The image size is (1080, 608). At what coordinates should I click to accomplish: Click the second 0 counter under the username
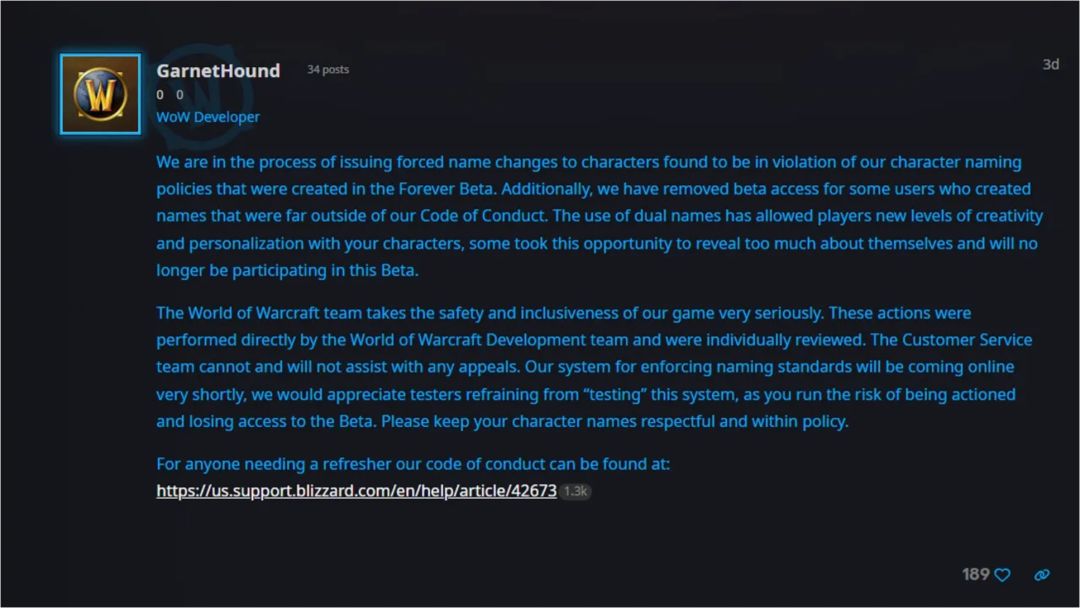pyautogui.click(x=180, y=95)
